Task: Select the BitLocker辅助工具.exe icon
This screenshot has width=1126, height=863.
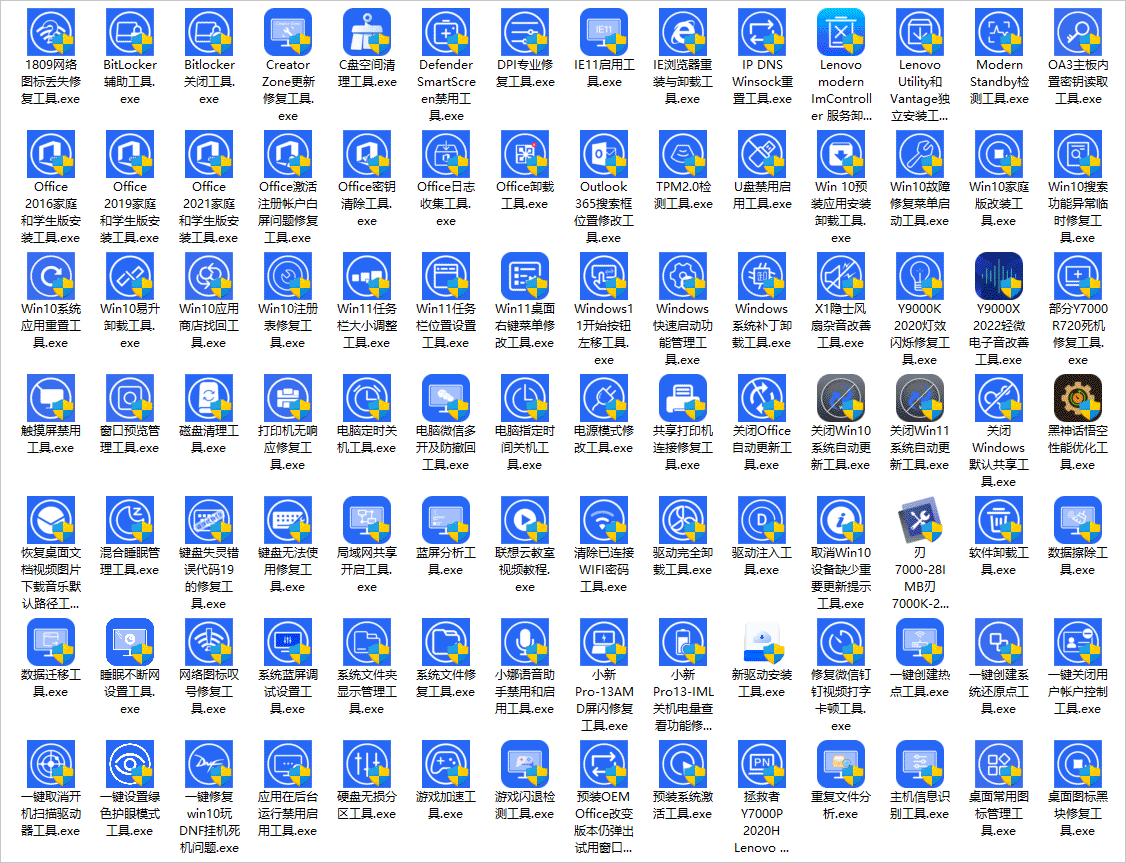Action: click(130, 33)
